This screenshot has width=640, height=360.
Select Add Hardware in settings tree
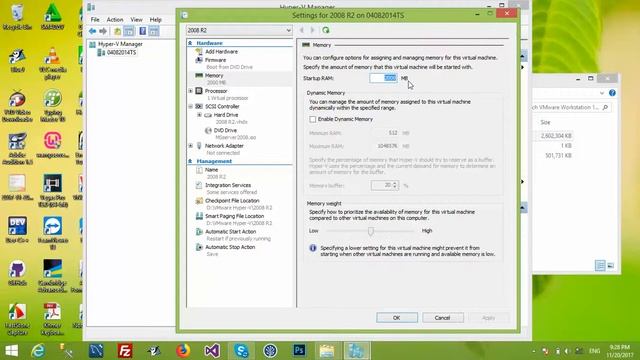(x=221, y=51)
